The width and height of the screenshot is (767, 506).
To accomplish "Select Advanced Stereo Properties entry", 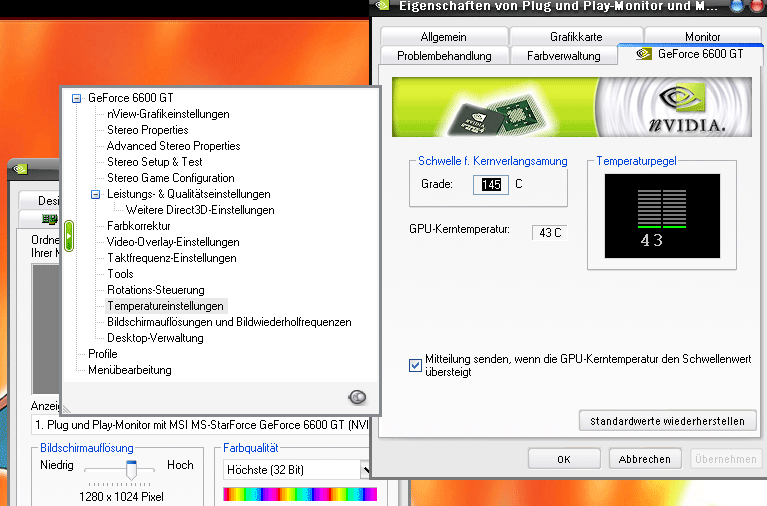I will click(x=174, y=146).
